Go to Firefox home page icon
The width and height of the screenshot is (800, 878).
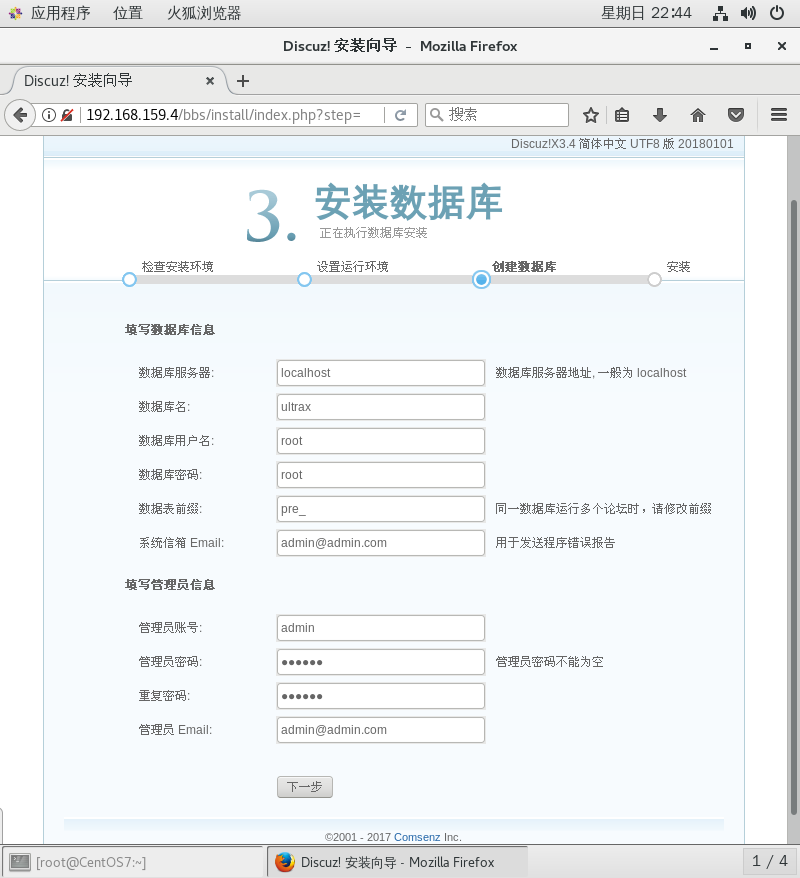tap(698, 115)
